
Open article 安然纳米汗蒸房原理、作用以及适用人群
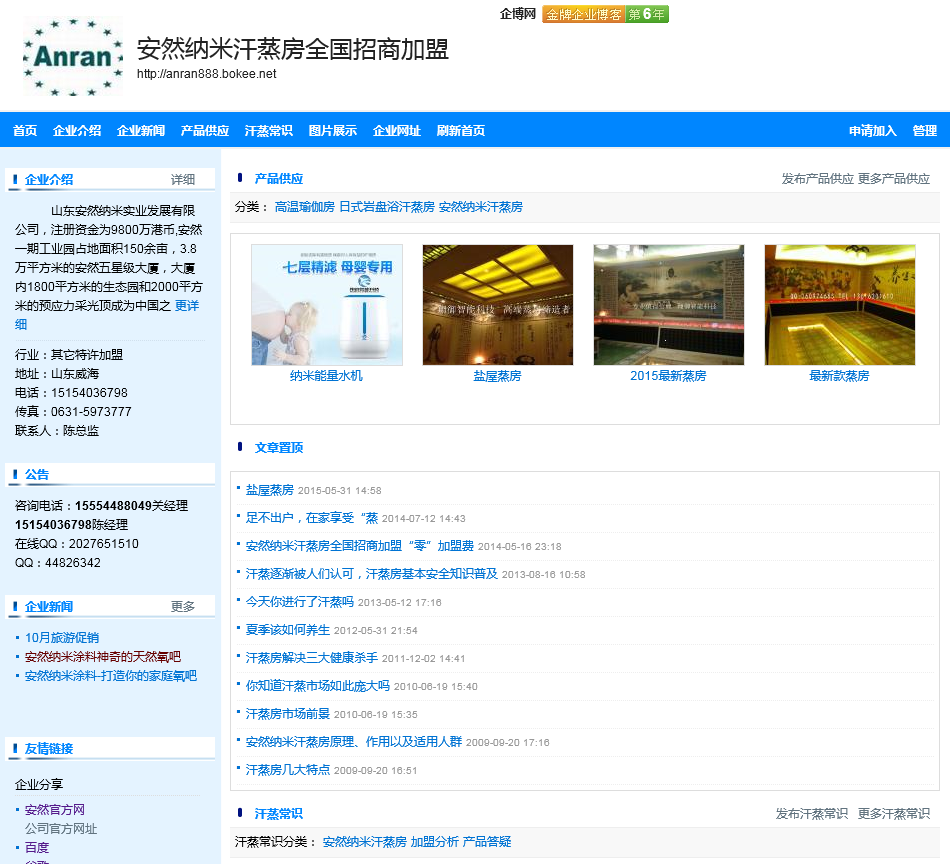(x=354, y=742)
